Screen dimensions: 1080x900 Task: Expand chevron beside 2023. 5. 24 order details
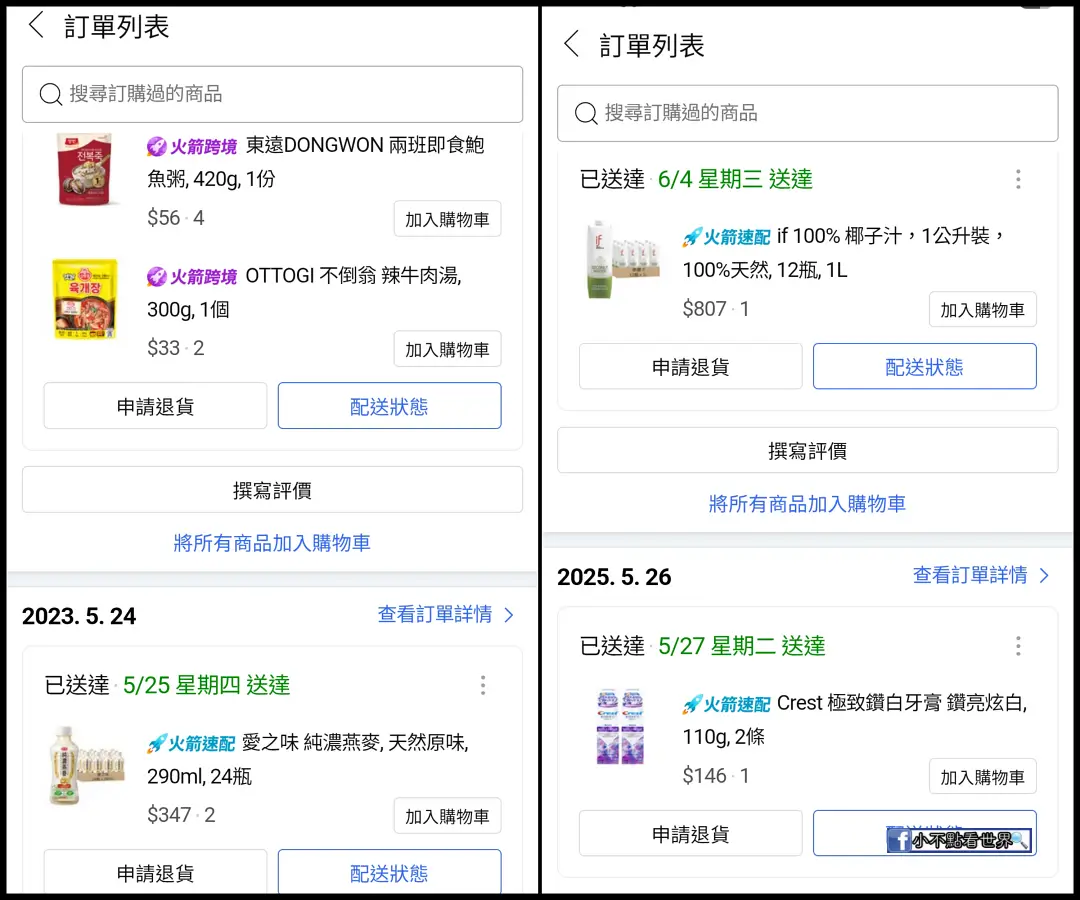click(509, 615)
